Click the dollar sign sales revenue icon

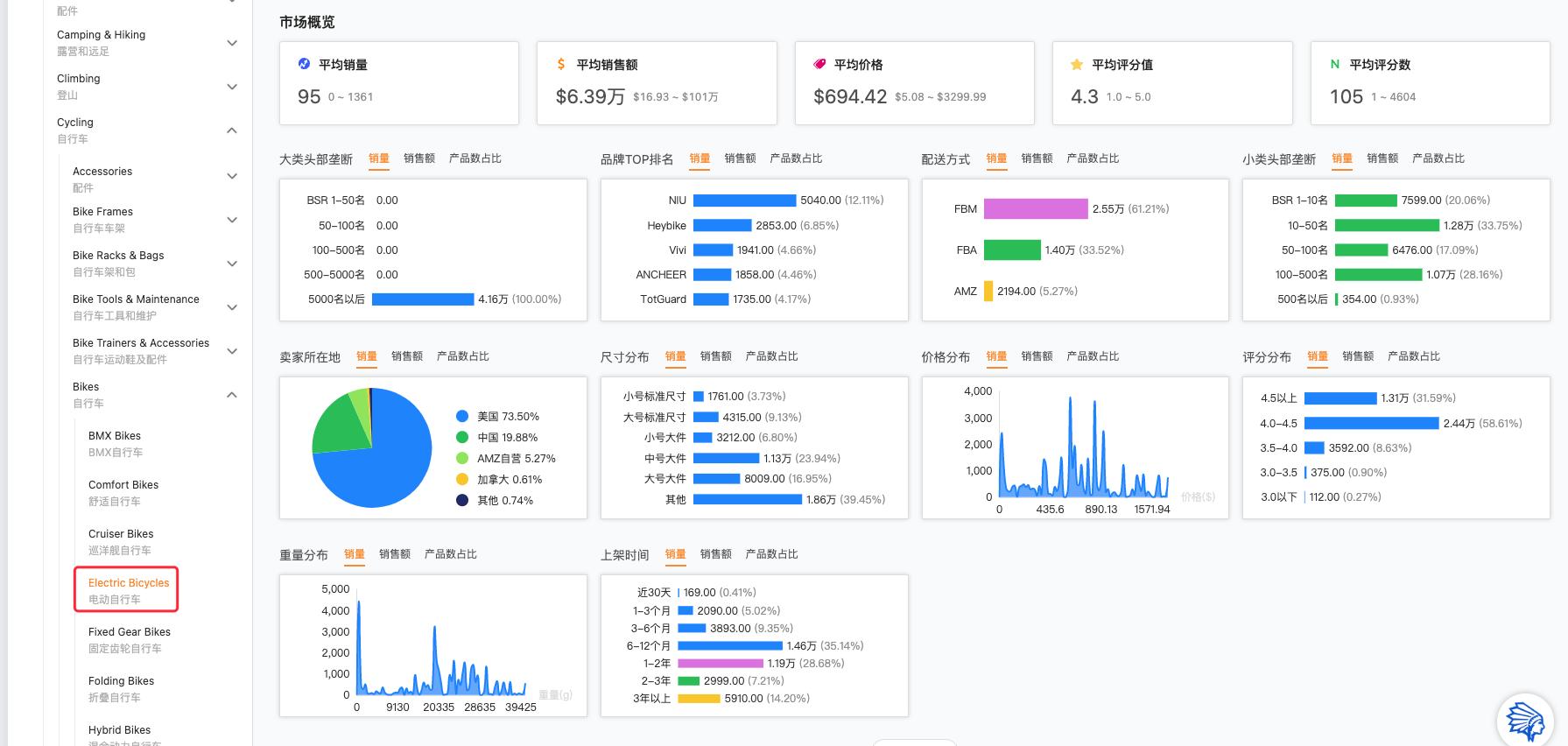[x=561, y=64]
